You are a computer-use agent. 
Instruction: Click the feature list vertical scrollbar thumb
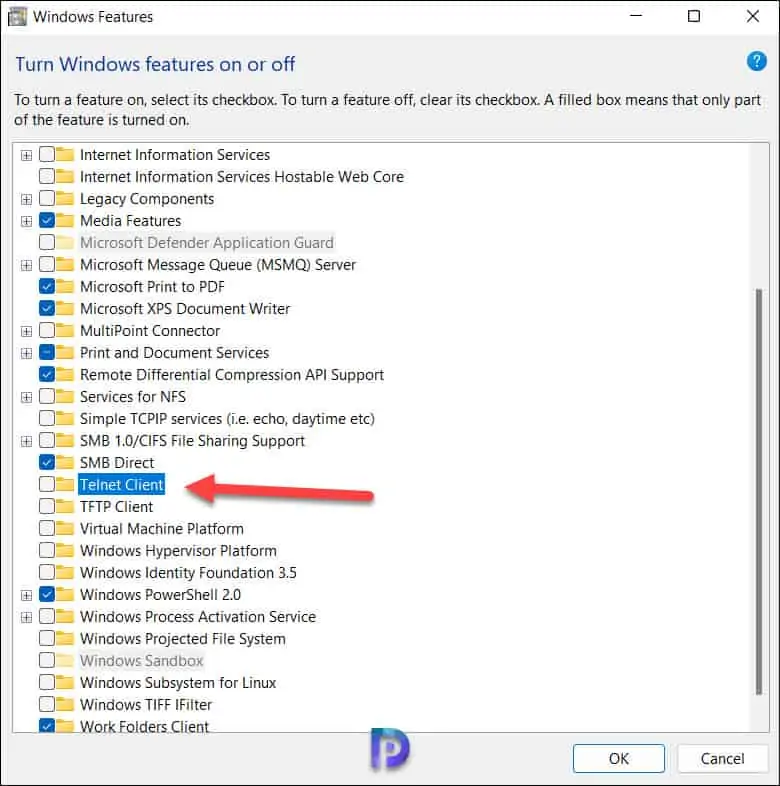758,491
